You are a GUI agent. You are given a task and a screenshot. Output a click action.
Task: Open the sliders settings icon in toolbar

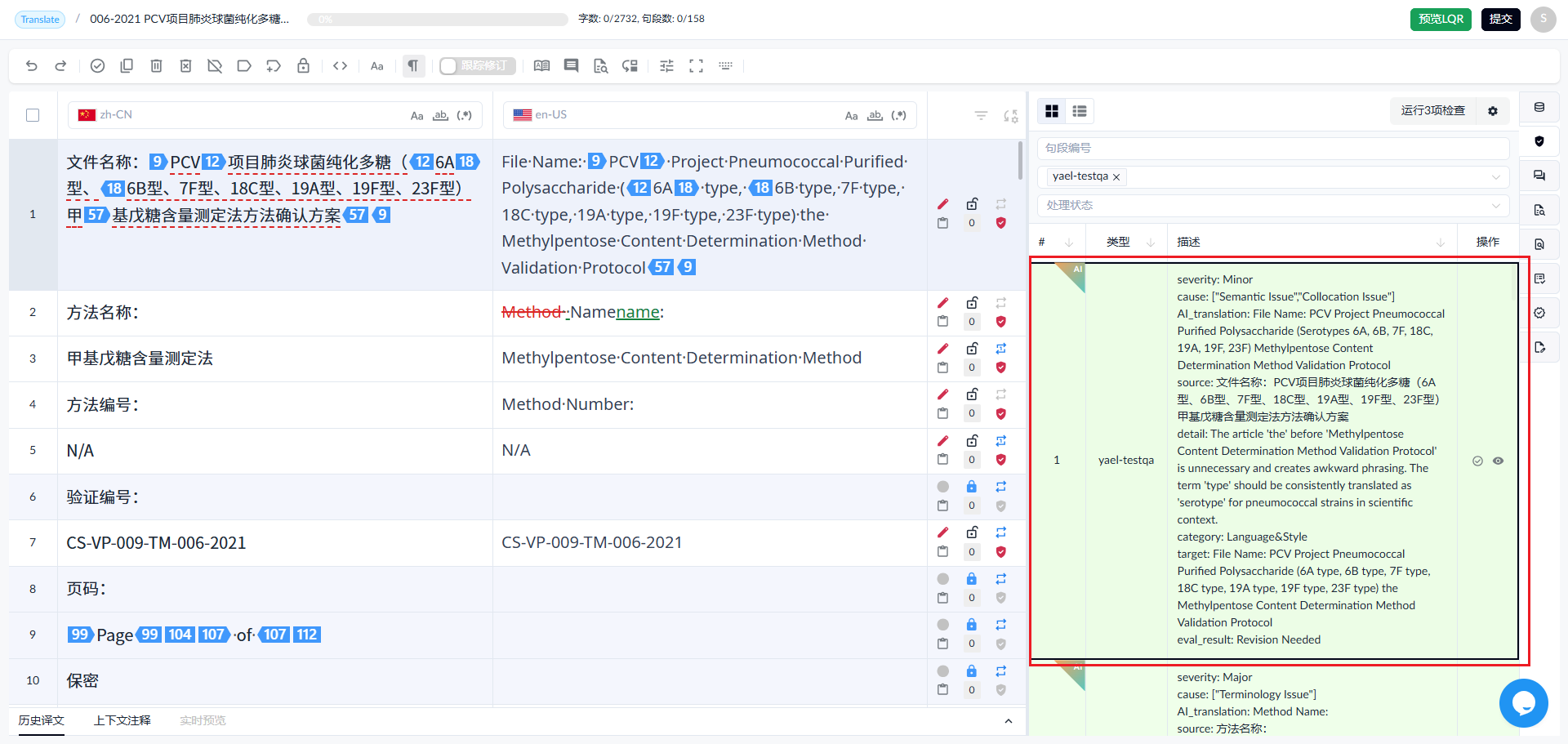pyautogui.click(x=666, y=66)
